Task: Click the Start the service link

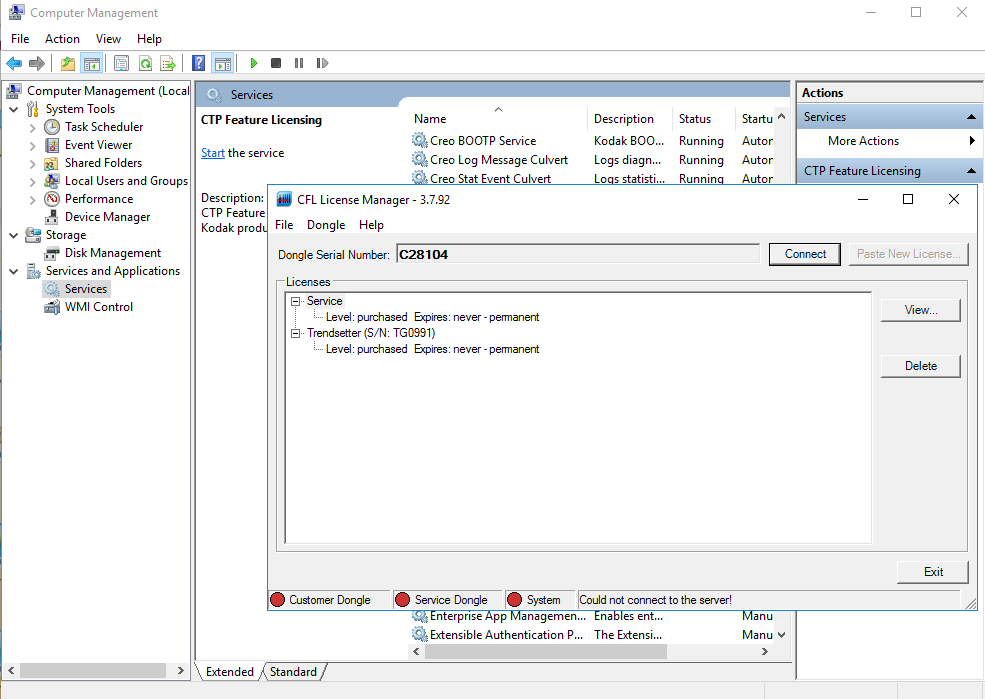Action: coord(212,153)
